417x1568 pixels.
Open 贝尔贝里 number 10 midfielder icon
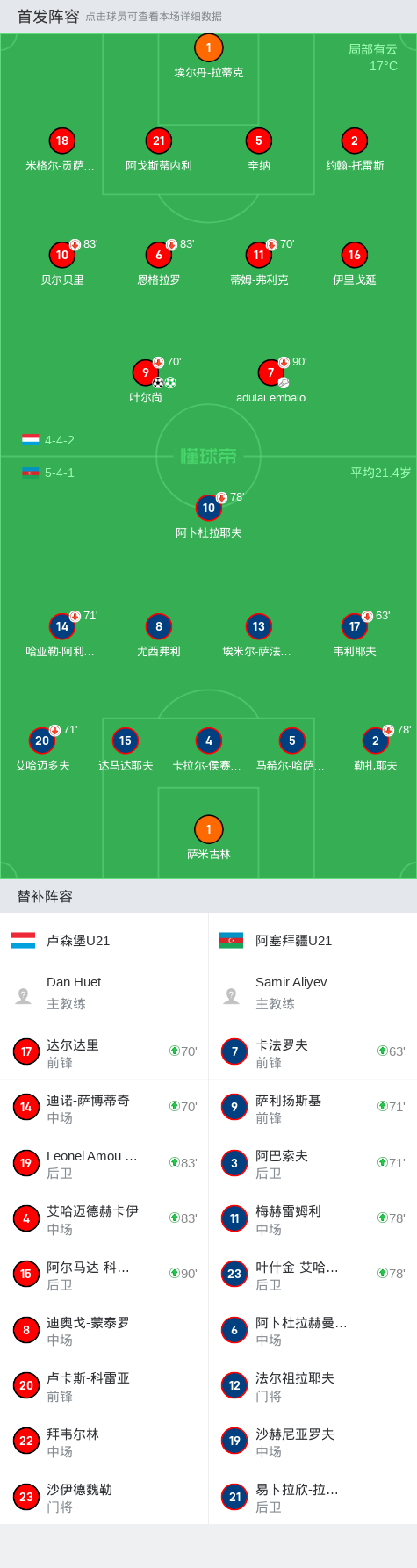[x=62, y=255]
